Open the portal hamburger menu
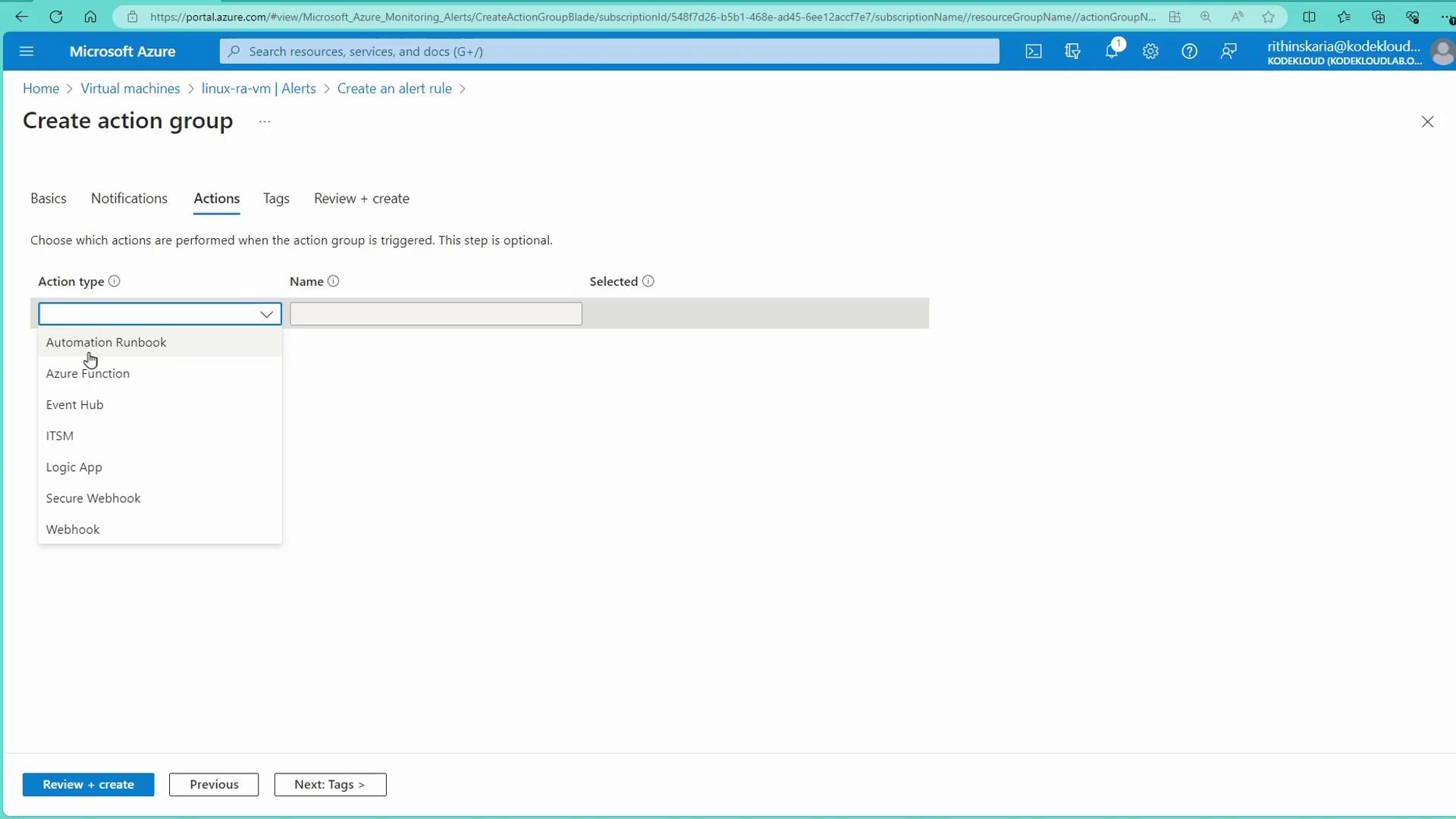 tap(27, 52)
